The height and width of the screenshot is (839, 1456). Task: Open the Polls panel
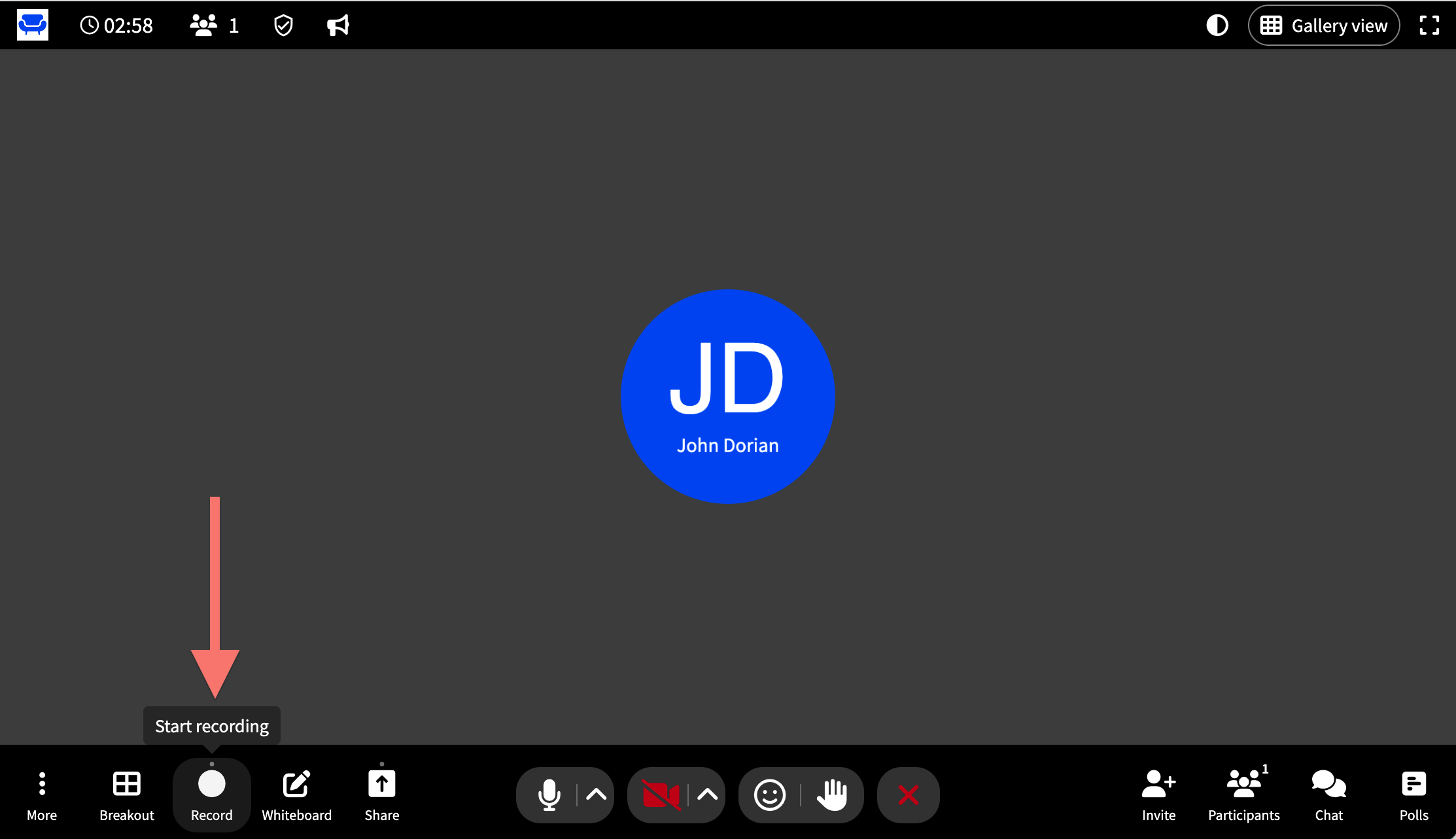1413,794
